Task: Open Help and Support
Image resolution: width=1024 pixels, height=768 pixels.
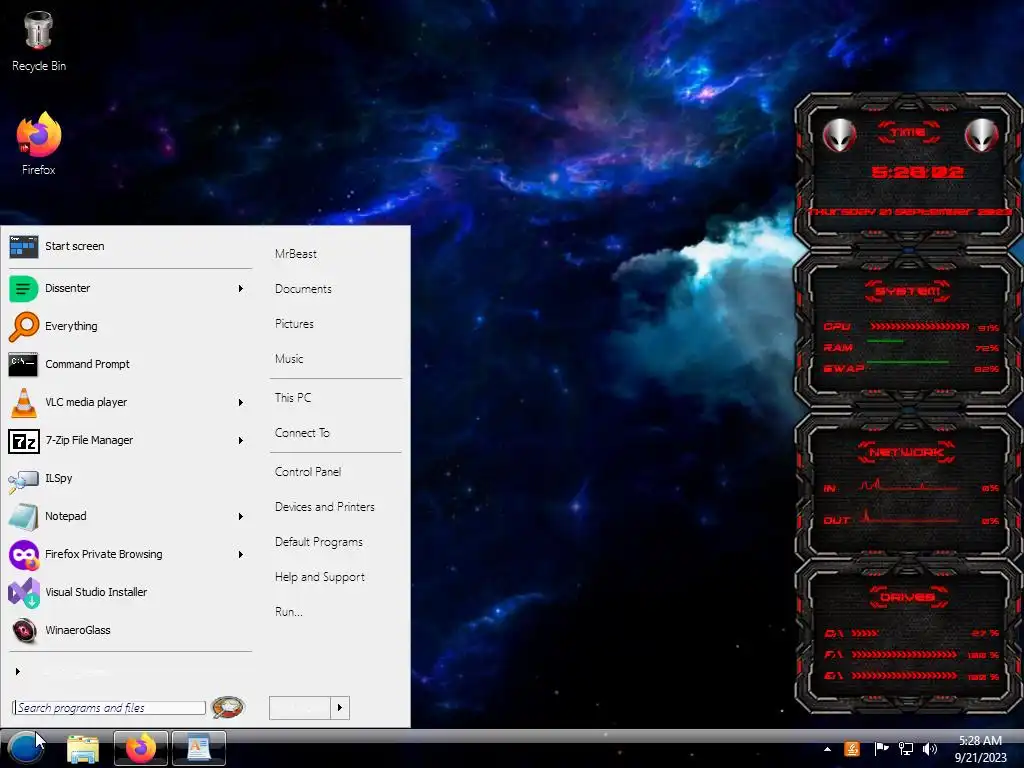Action: click(319, 577)
